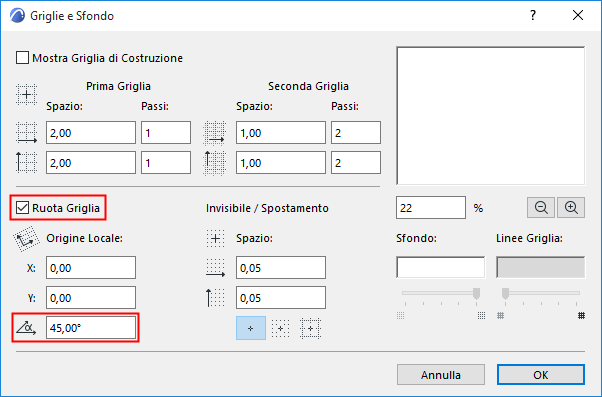Click the Annulla button
The image size is (602, 397).
441,375
